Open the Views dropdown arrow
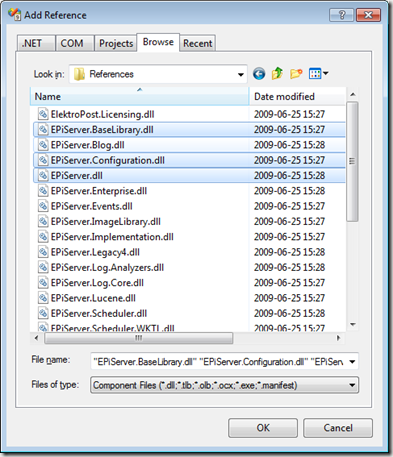Screen dimensions: 393x457 [x=326, y=73]
